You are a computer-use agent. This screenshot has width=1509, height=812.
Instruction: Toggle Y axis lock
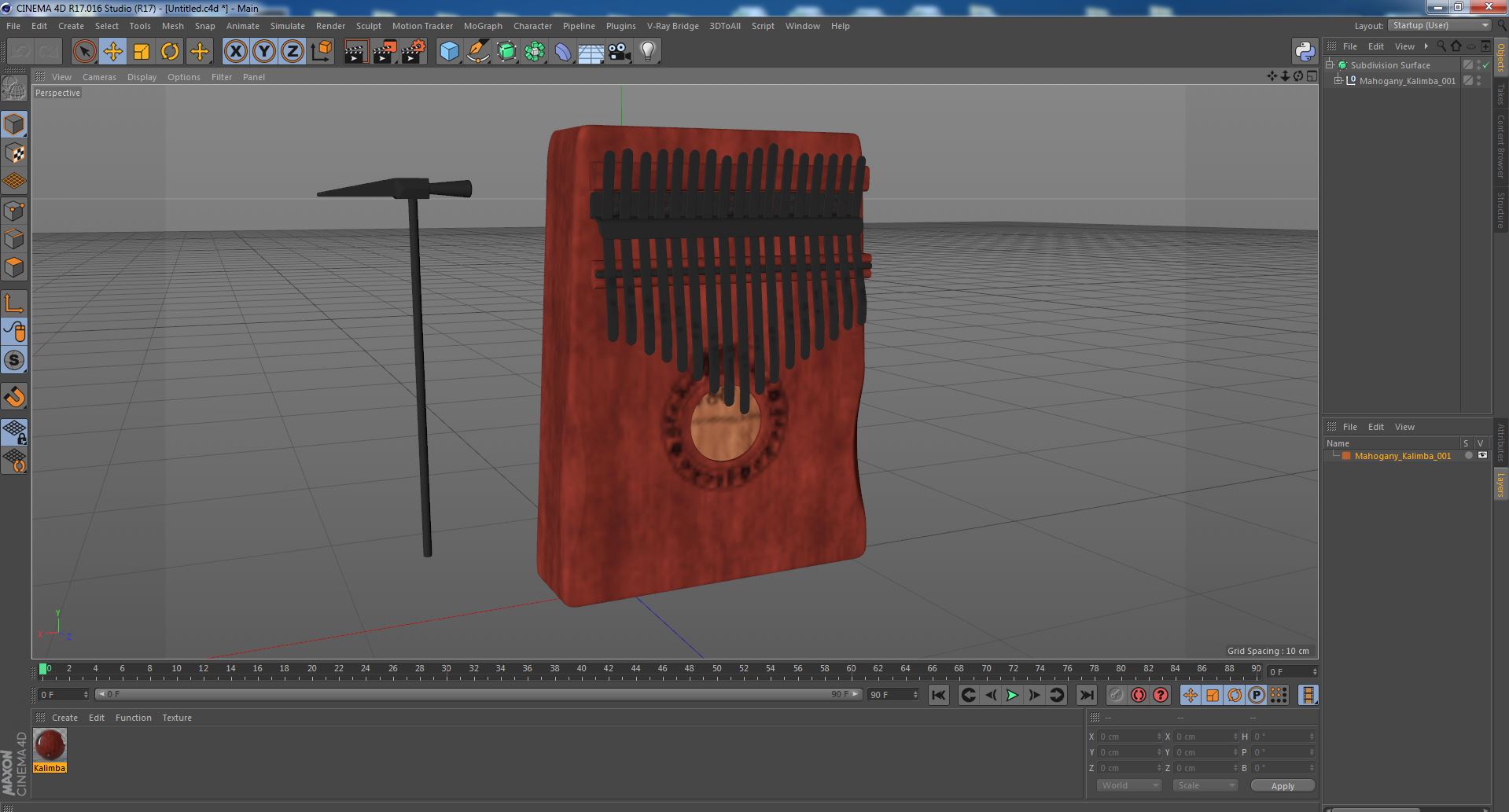(x=264, y=52)
